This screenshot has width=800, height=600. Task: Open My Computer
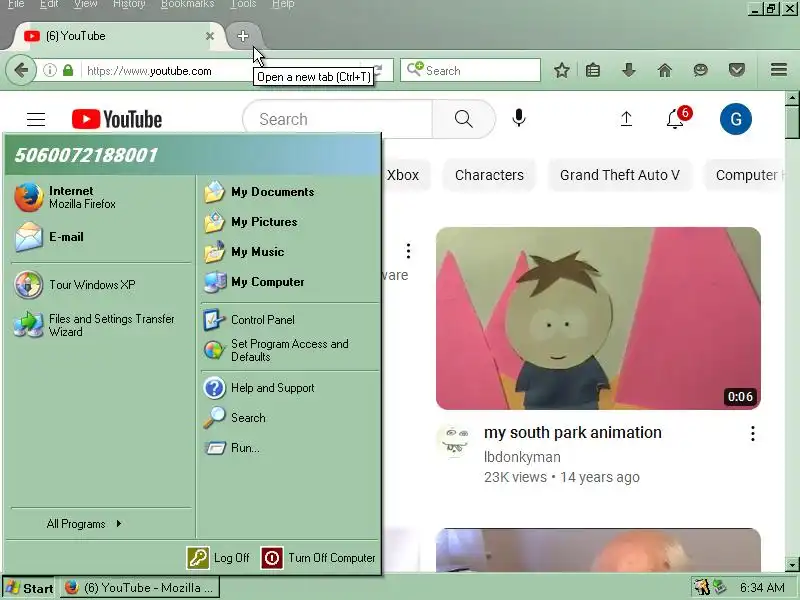tap(290, 282)
